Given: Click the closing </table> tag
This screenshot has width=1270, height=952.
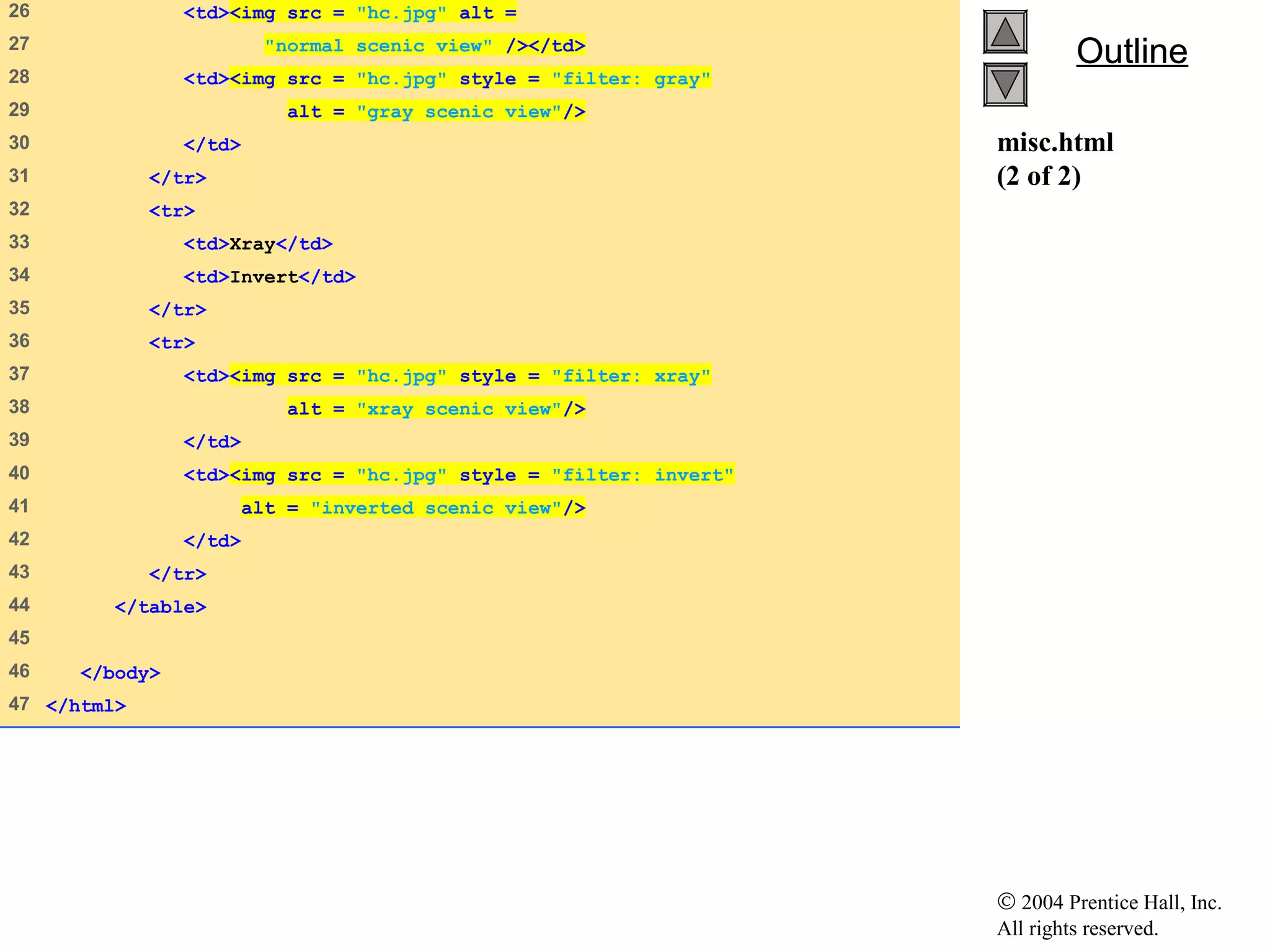Looking at the screenshot, I should [160, 607].
